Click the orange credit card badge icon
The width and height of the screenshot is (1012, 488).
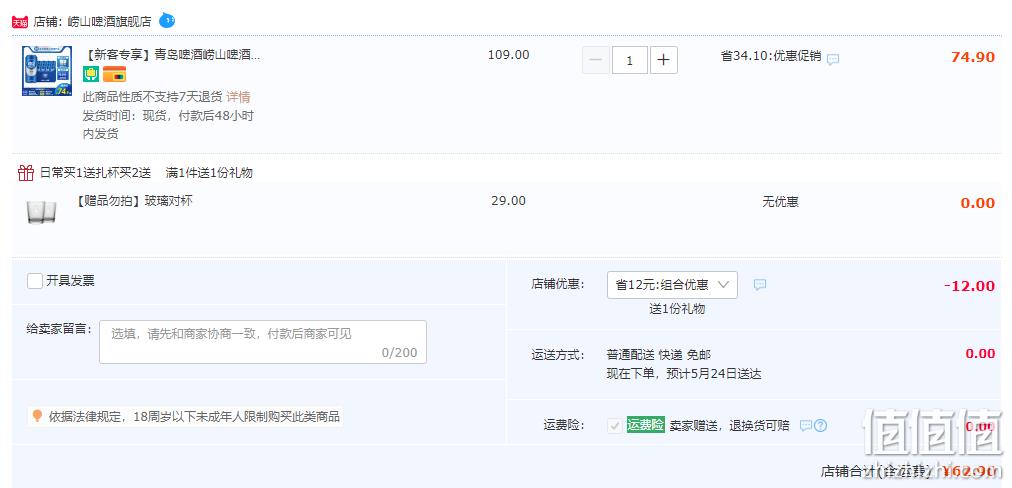(114, 74)
